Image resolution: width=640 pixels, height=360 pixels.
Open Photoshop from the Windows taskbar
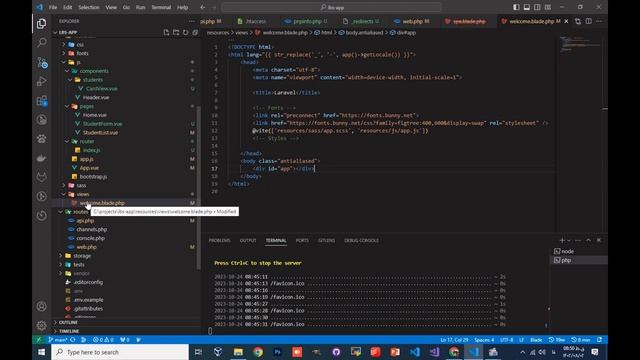[x=278, y=352]
